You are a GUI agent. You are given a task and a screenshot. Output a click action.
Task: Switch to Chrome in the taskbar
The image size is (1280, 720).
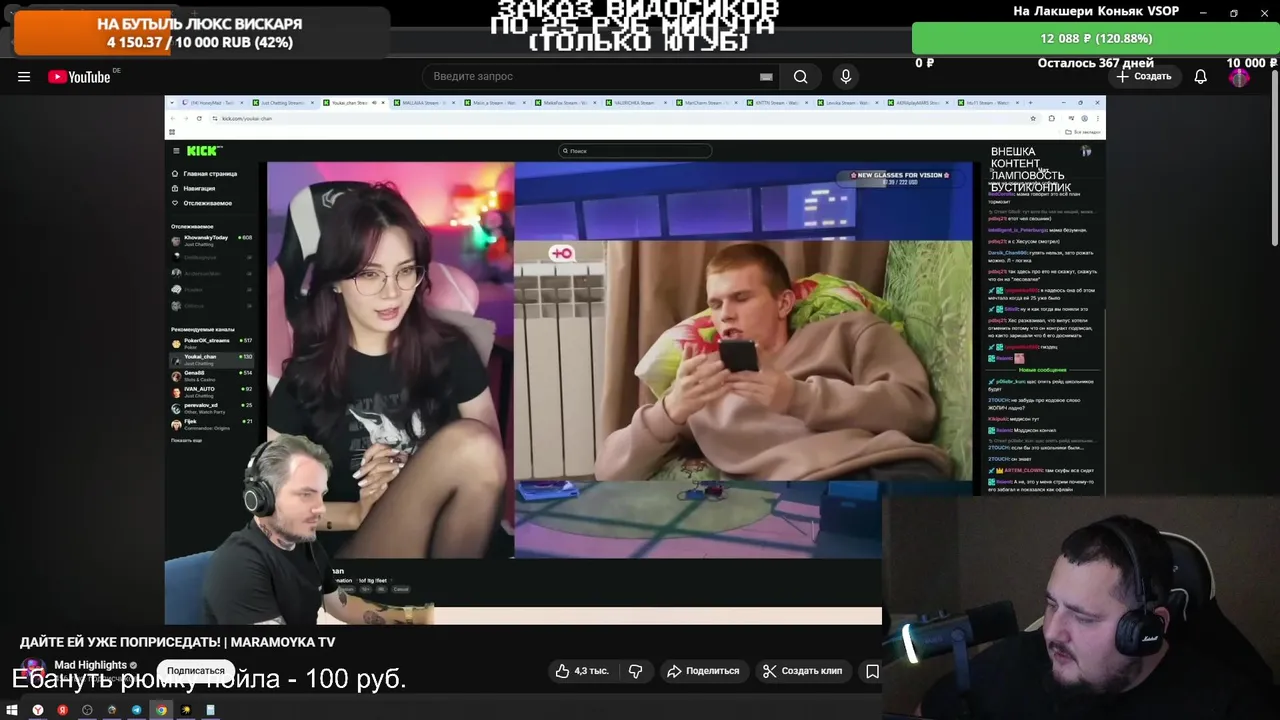point(161,710)
